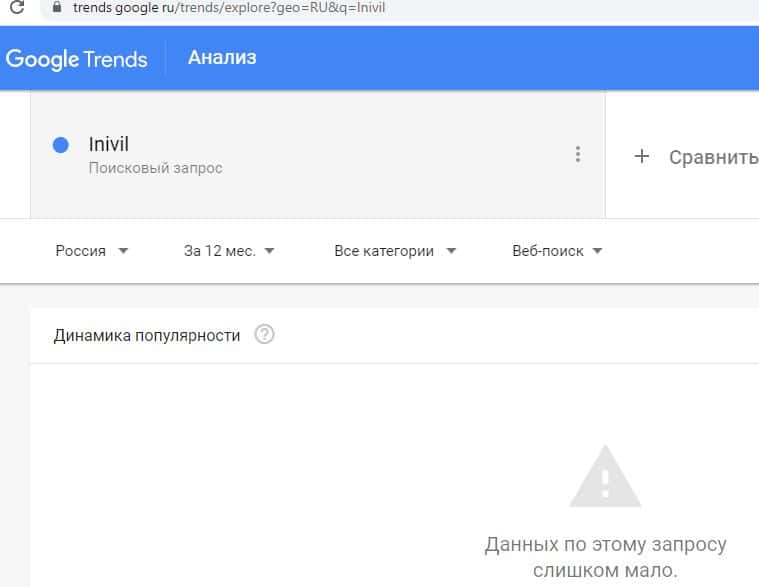
Task: Open three-dot options menu for Inivil
Action: [577, 154]
